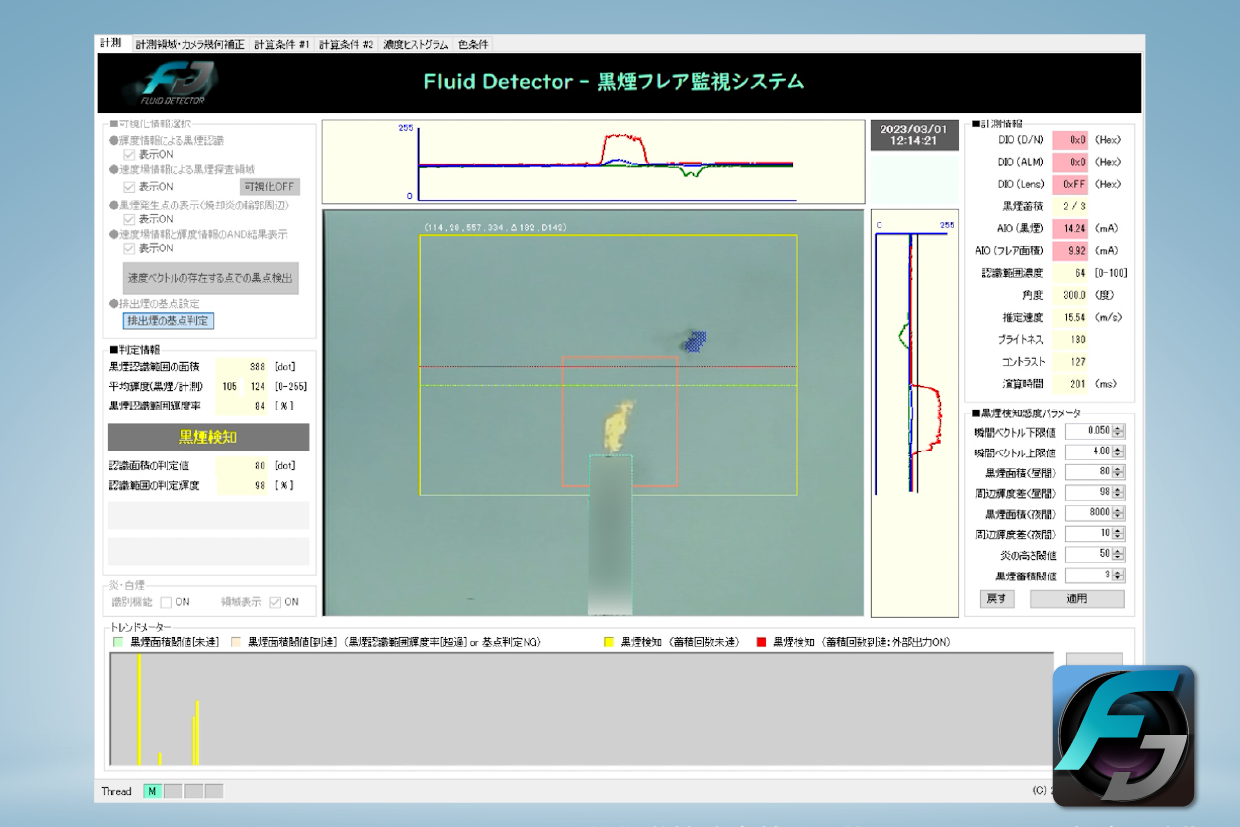Screen dimensions: 1240x827
Task: Toggle 表示ON under 輝度情報による黒煙認識
Action: click(x=130, y=155)
